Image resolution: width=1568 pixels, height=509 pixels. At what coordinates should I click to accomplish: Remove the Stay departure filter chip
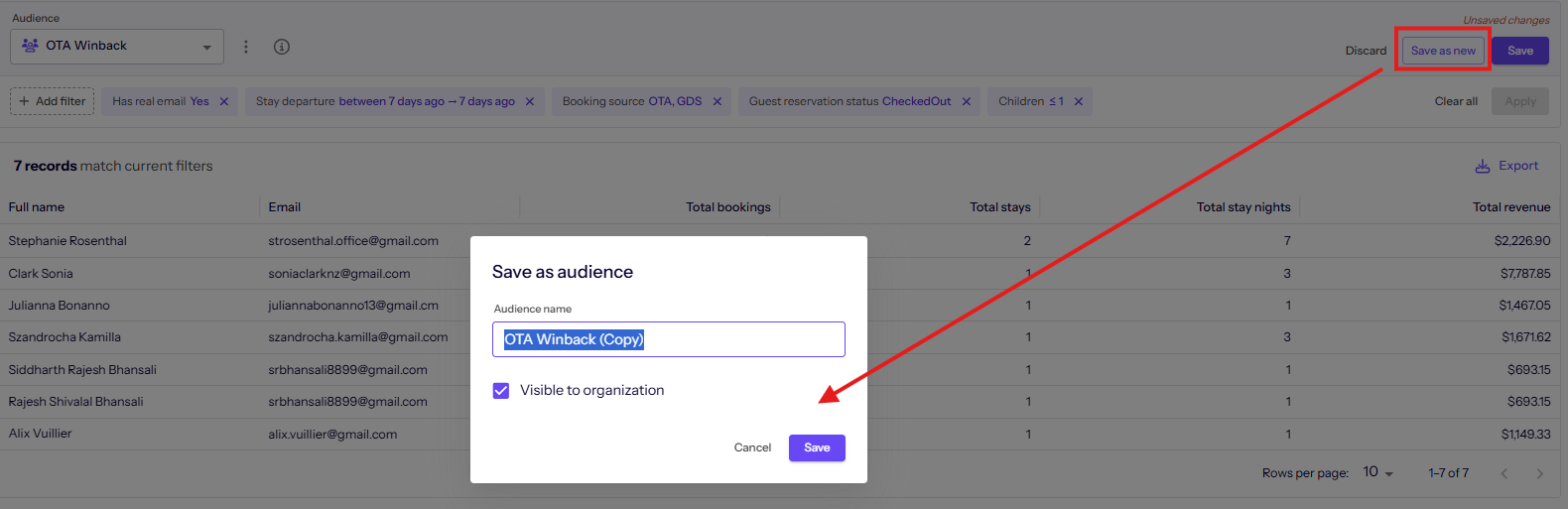click(x=530, y=101)
